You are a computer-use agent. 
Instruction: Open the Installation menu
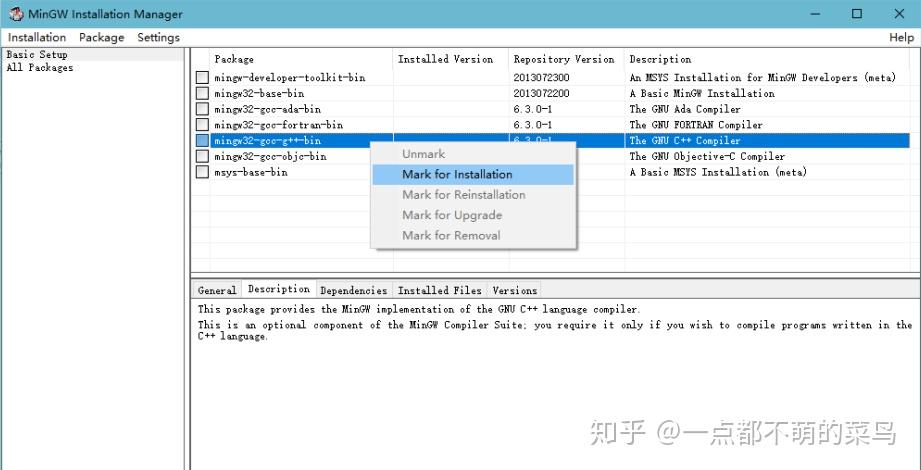37,38
